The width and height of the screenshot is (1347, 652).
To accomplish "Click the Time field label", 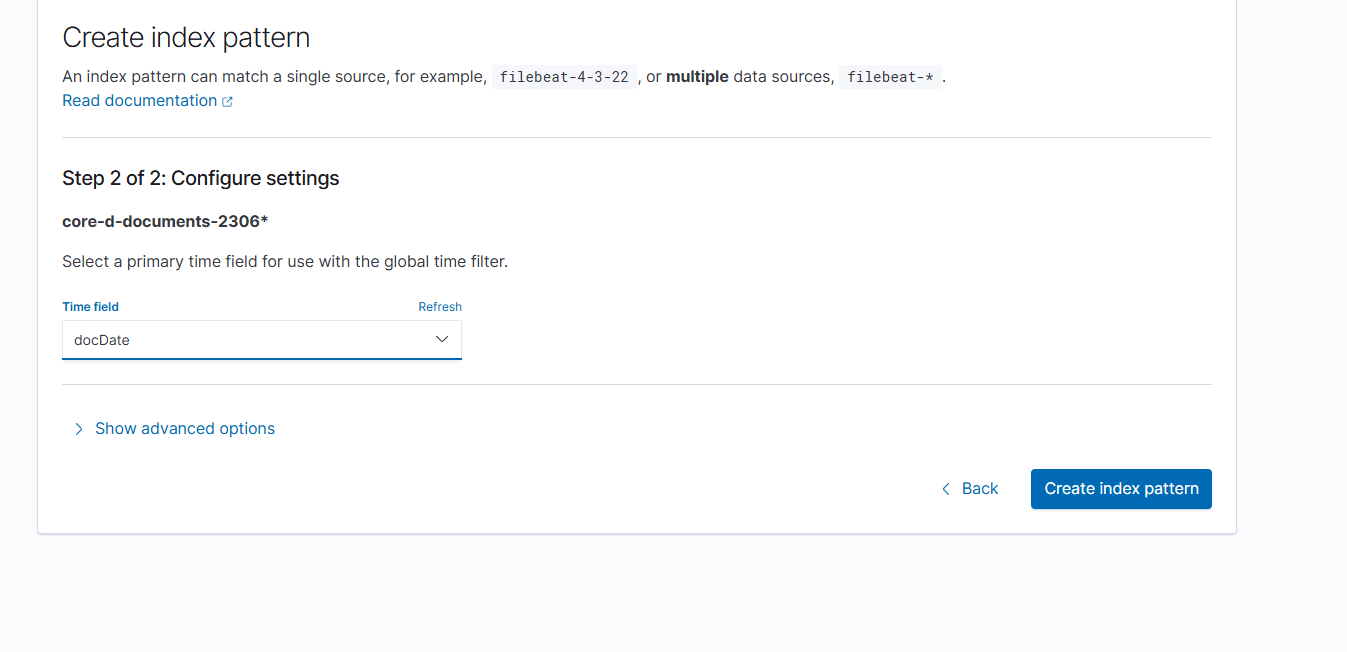I will coord(90,307).
